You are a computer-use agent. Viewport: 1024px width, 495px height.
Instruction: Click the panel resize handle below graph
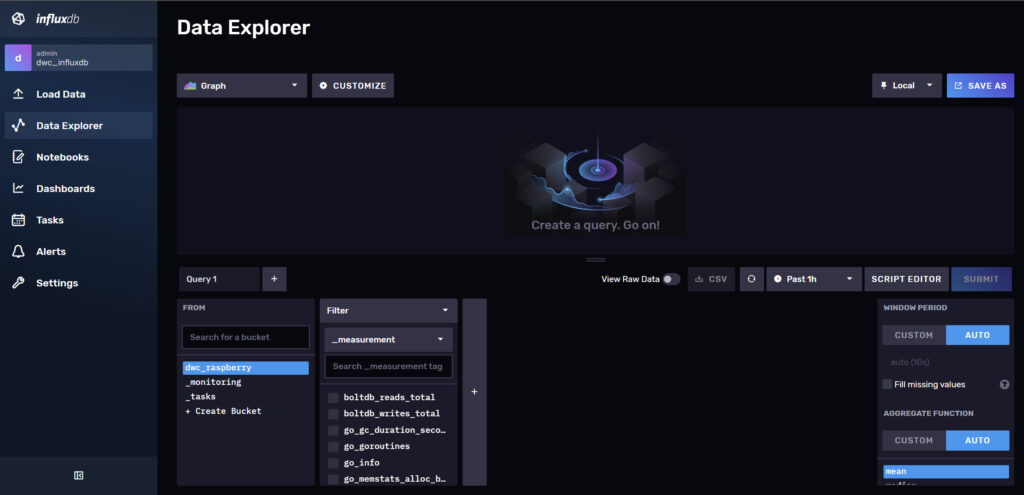click(x=596, y=260)
